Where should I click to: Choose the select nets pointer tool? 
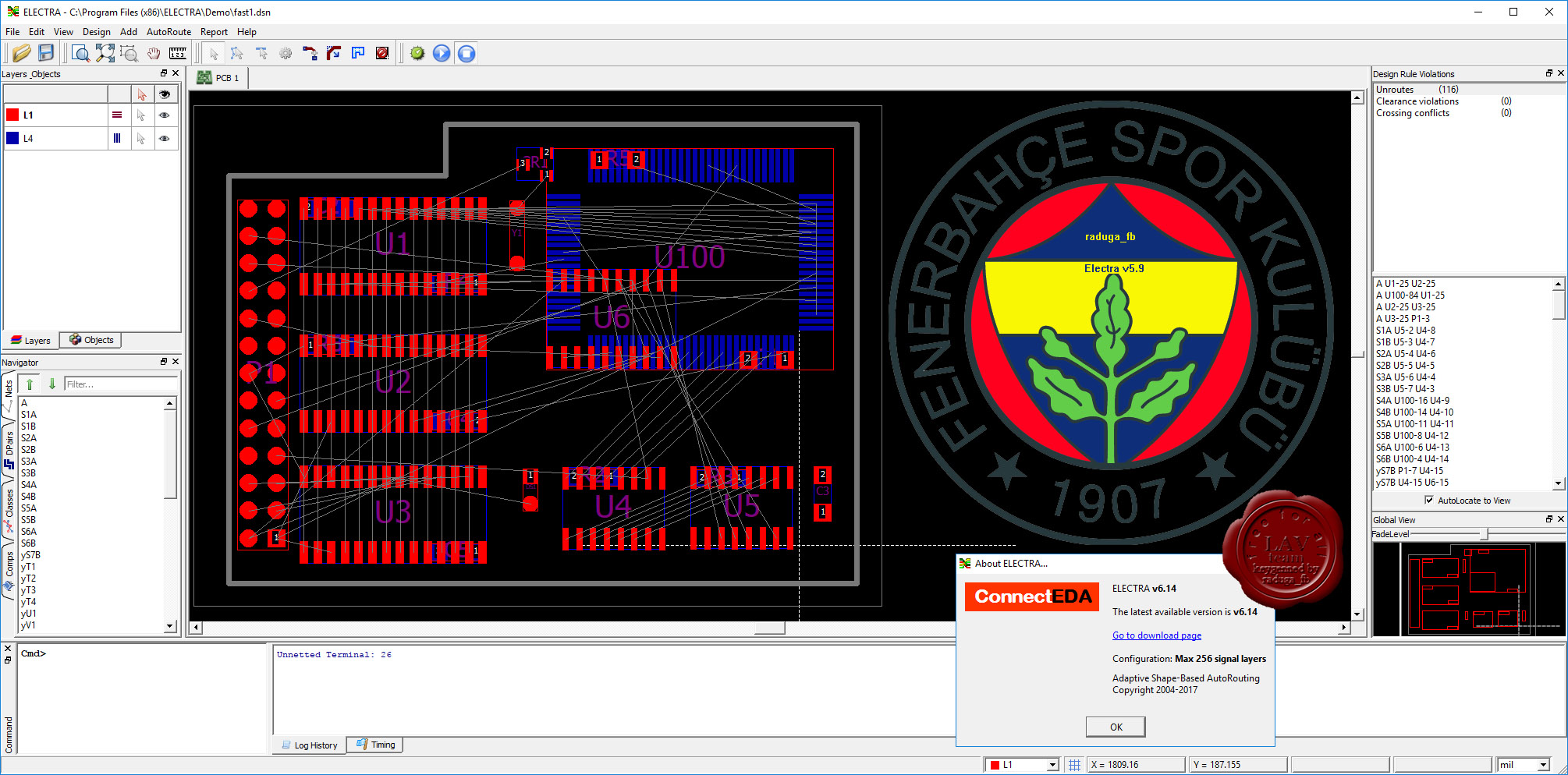[x=237, y=53]
